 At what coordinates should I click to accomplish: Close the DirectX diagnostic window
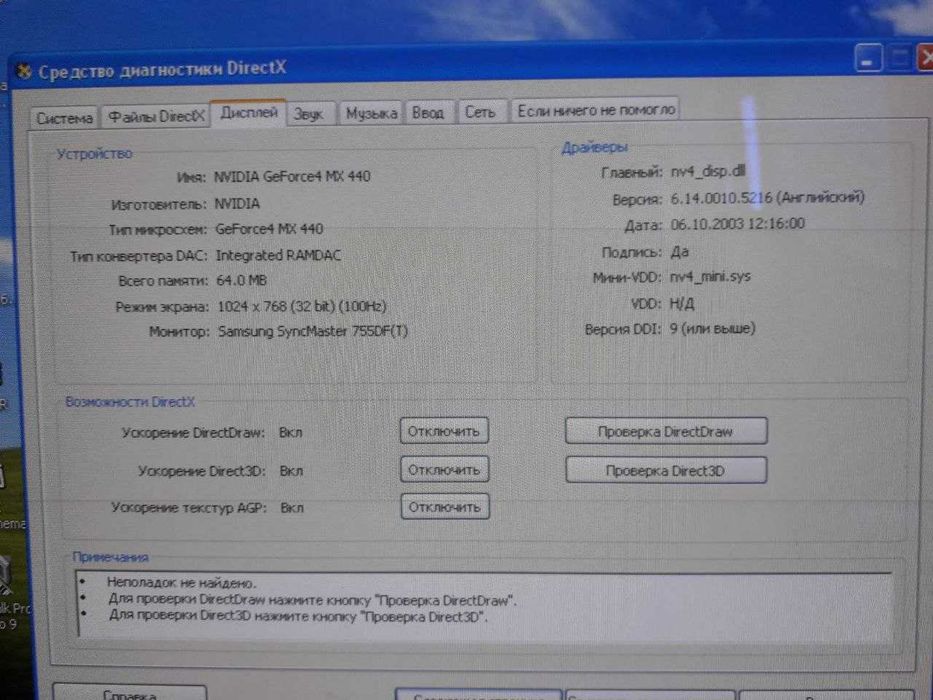click(925, 58)
